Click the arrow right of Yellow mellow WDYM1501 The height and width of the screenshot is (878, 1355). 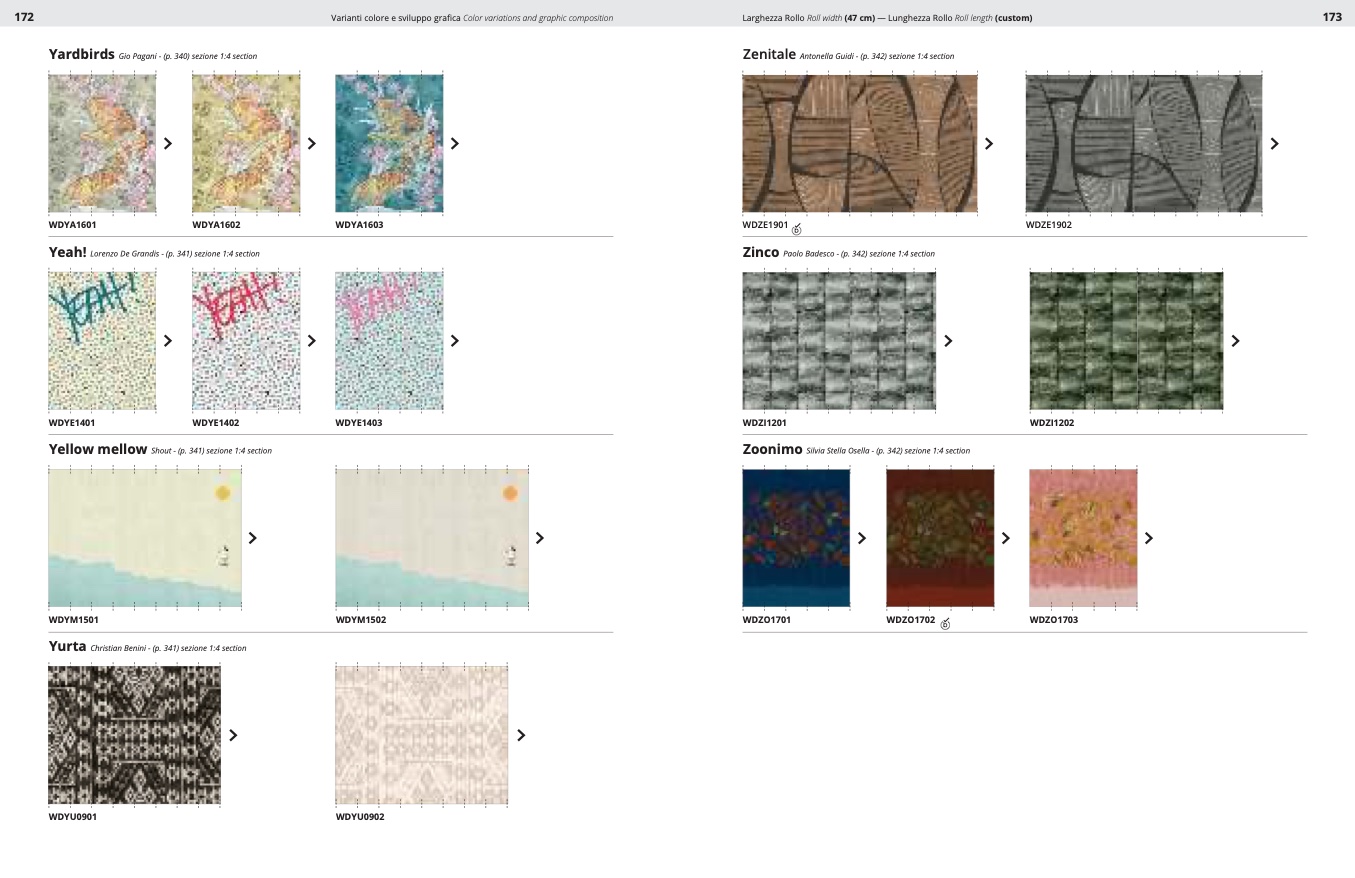tap(253, 538)
